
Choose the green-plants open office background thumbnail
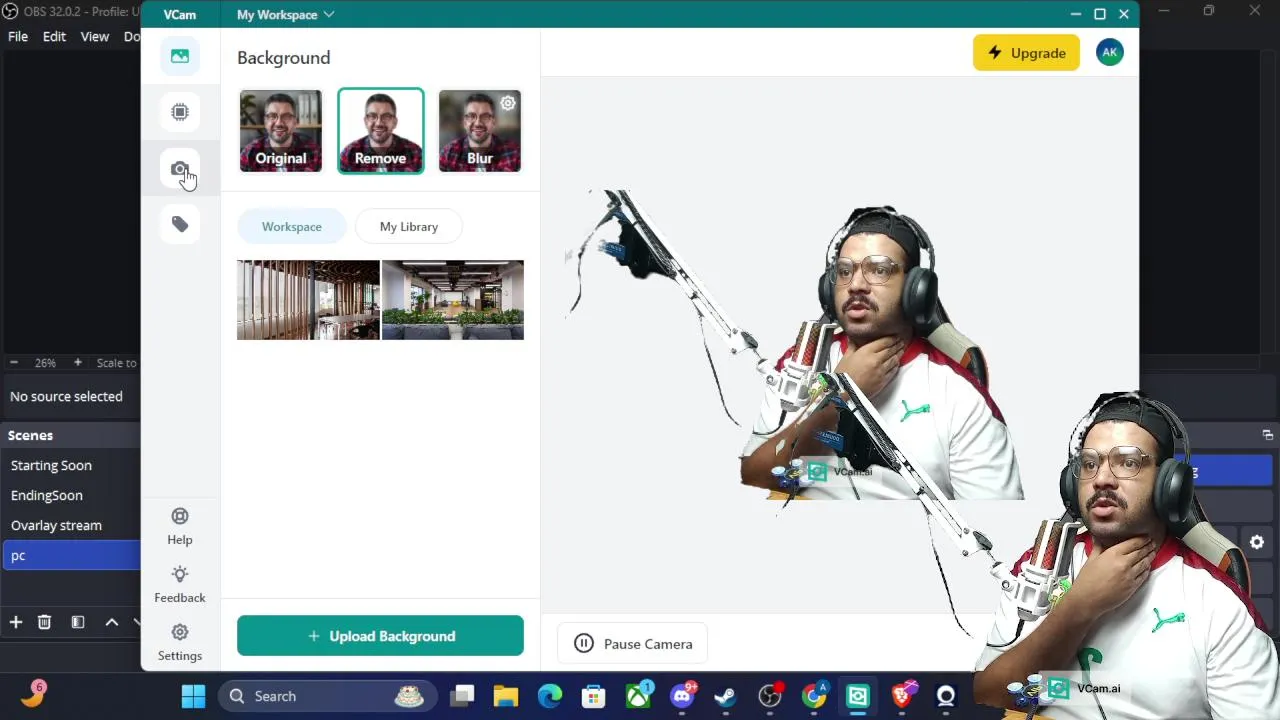[453, 300]
